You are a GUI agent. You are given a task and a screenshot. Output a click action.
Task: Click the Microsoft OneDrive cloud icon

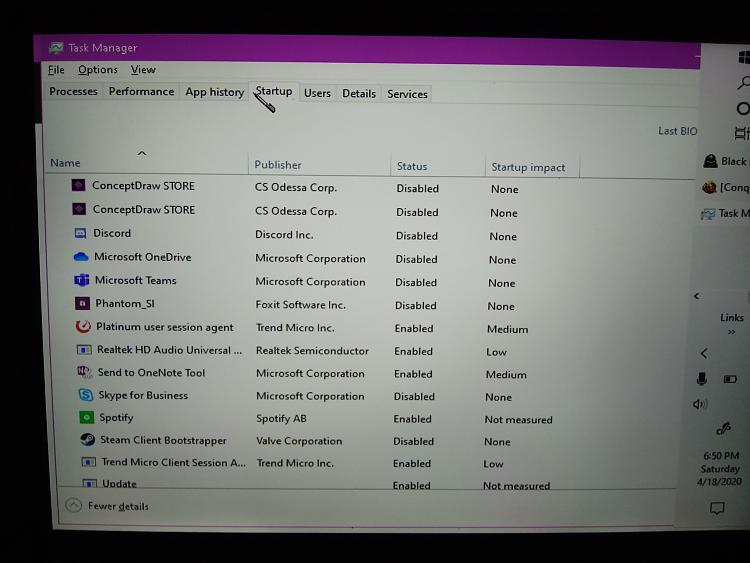coord(81,257)
